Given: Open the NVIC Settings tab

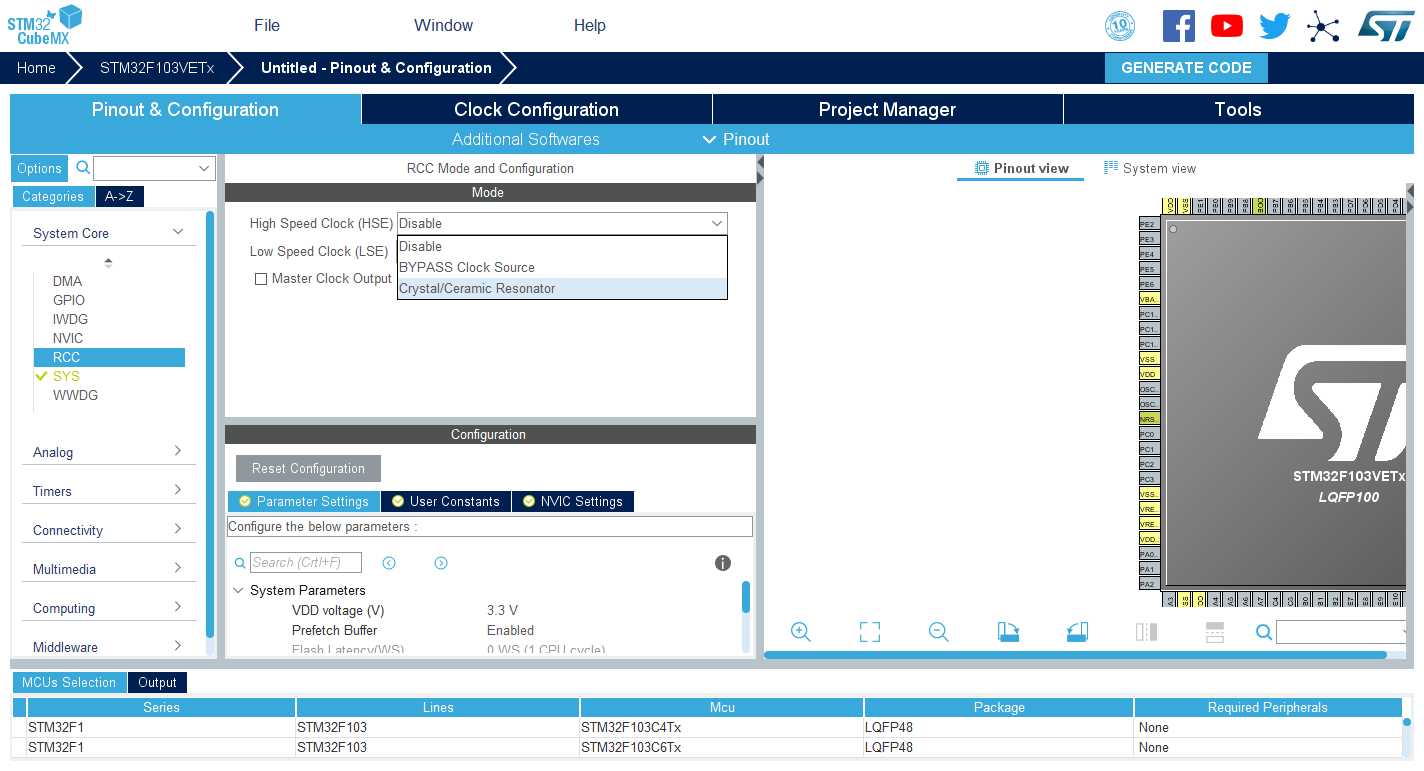Looking at the screenshot, I should [572, 501].
